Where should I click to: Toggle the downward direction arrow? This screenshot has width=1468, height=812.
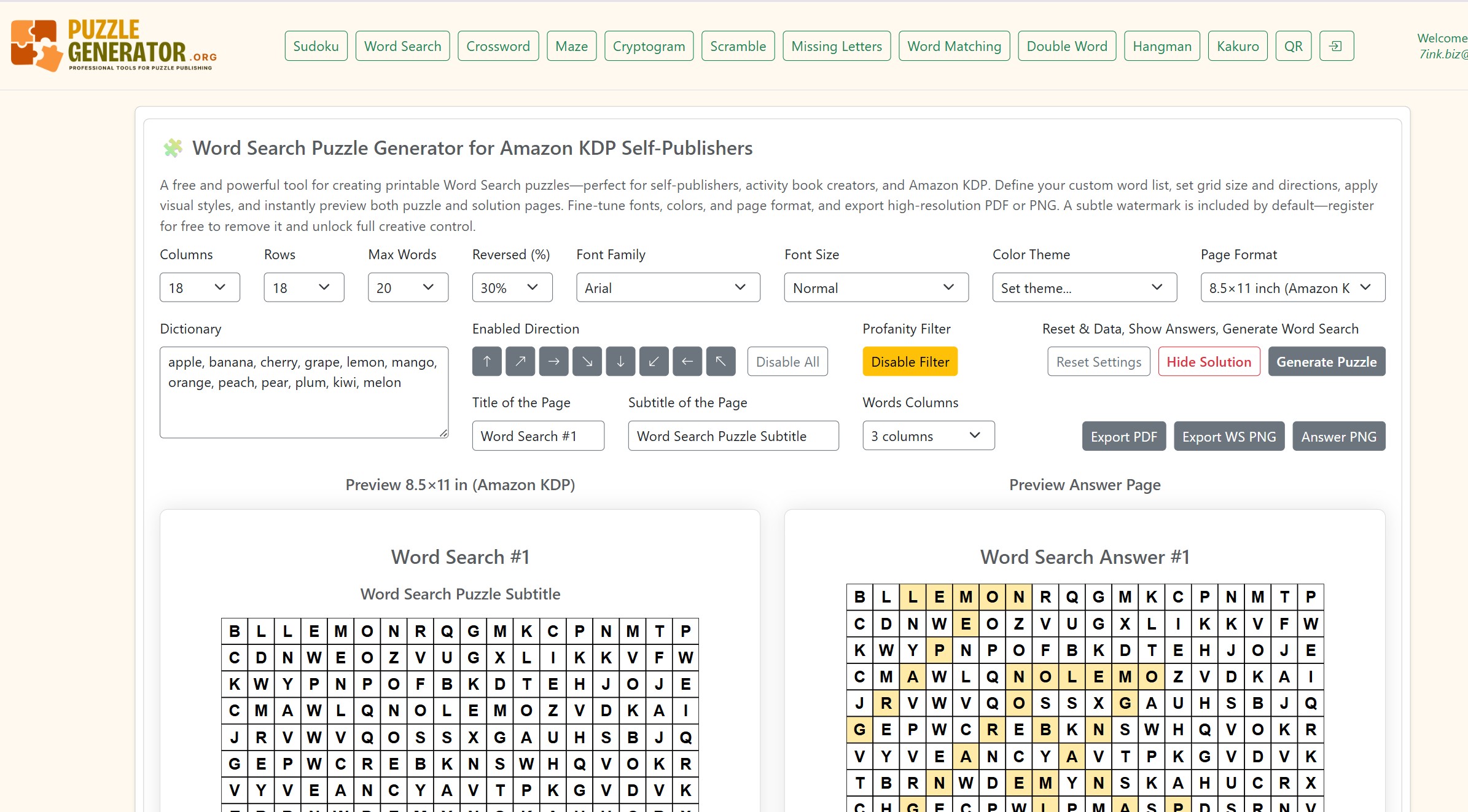pyautogui.click(x=620, y=362)
